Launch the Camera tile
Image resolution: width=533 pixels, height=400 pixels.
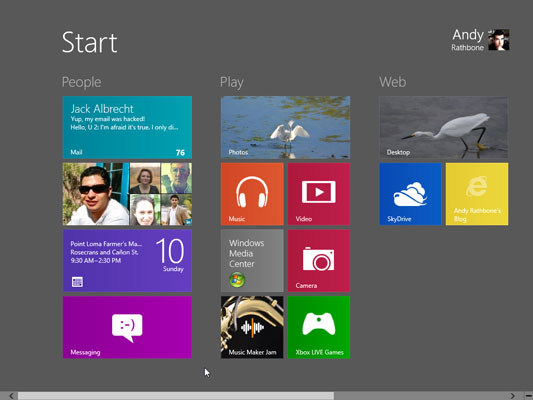click(x=319, y=261)
